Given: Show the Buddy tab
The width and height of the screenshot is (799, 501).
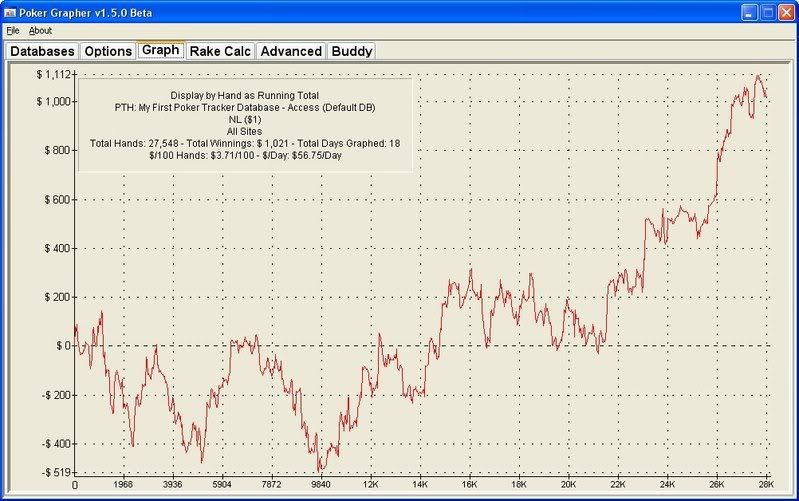Looking at the screenshot, I should 351,51.
